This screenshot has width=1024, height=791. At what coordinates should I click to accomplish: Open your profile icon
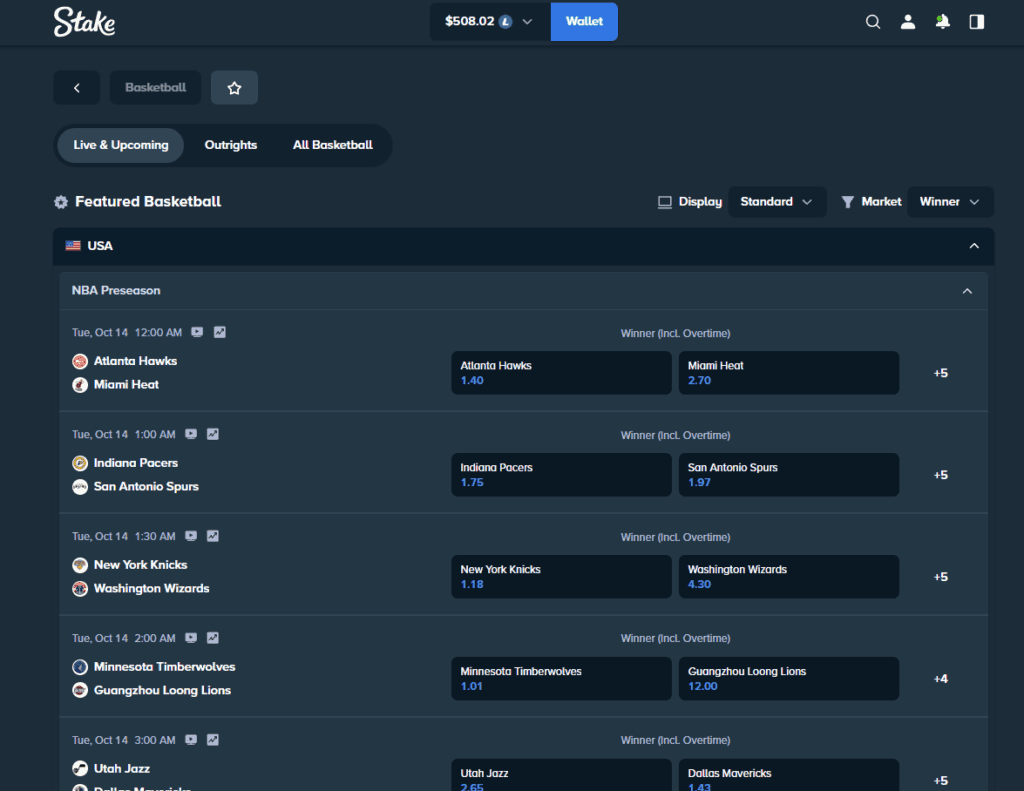[907, 21]
